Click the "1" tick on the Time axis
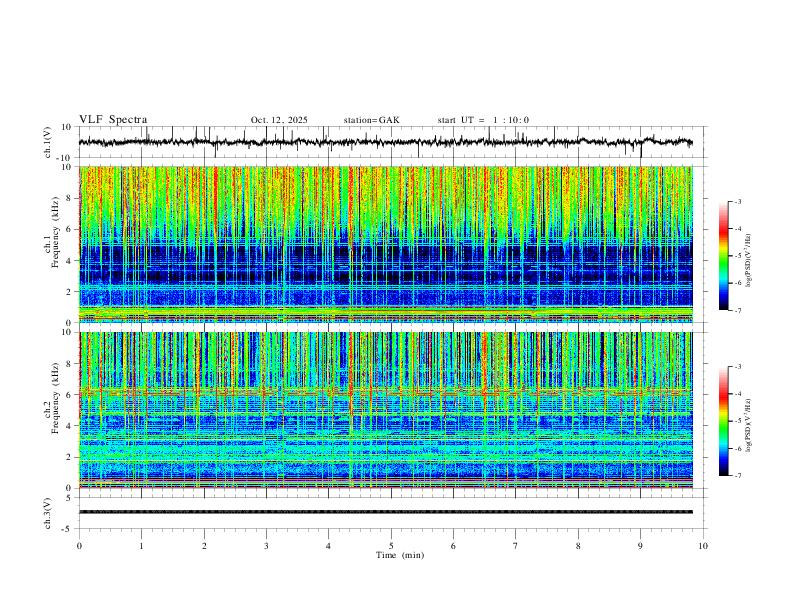This screenshot has height=612, width=792. (141, 546)
